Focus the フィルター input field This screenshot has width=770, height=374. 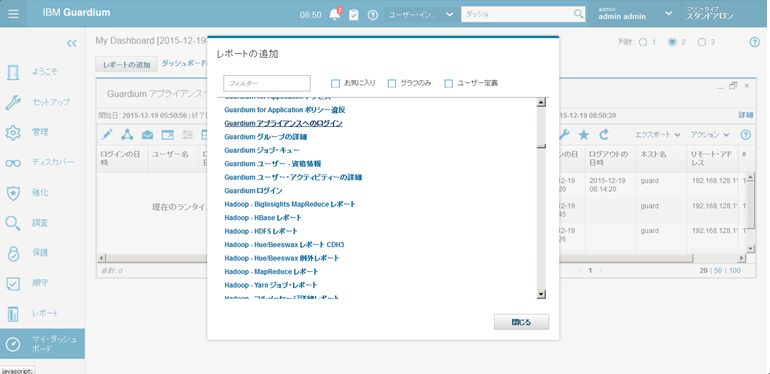[x=267, y=83]
